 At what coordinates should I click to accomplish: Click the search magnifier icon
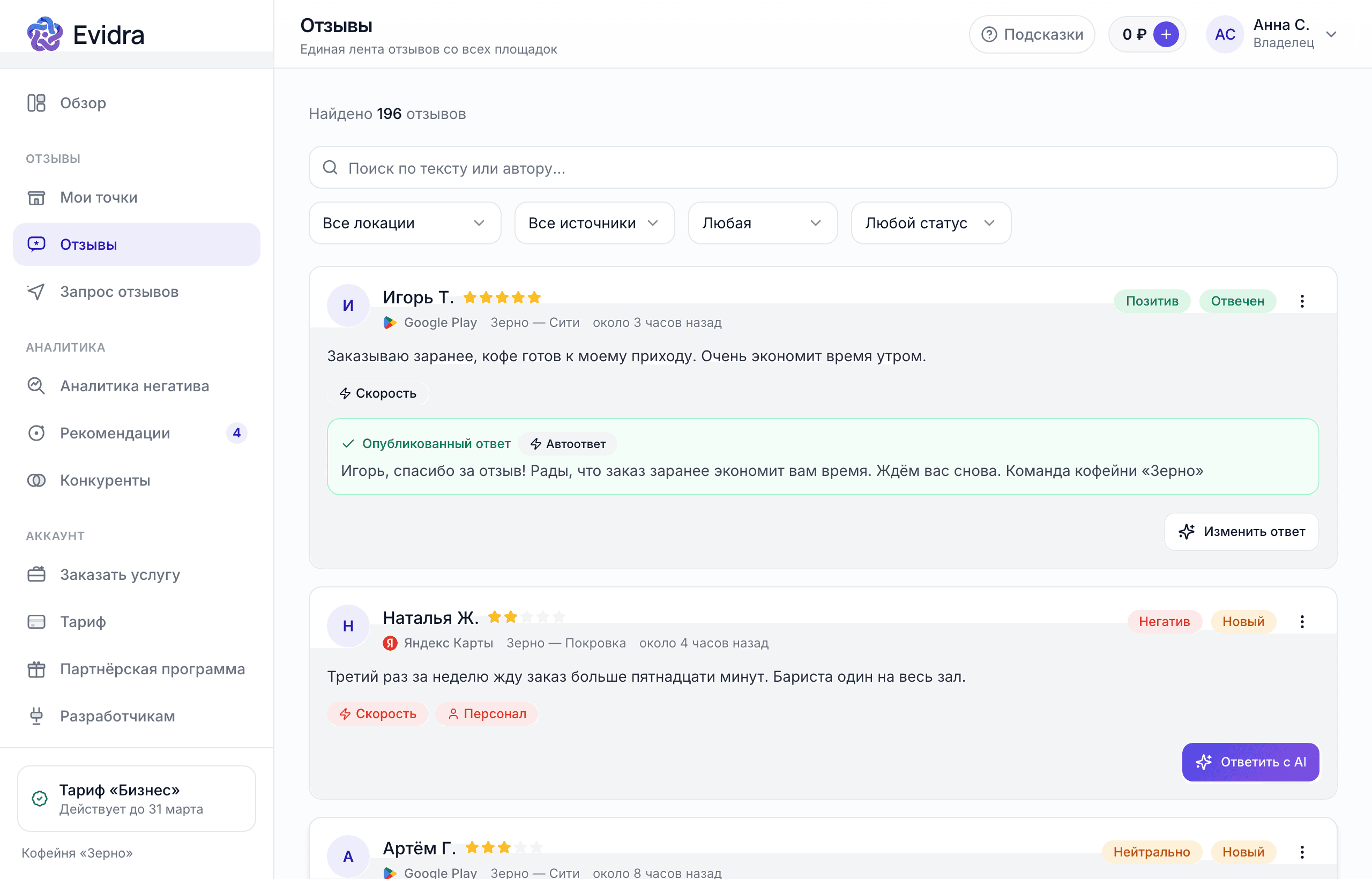(330, 168)
